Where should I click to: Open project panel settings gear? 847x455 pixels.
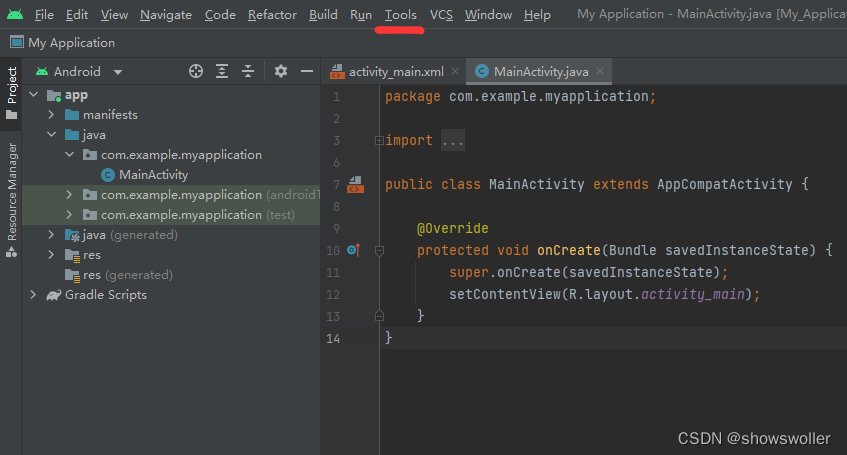pyautogui.click(x=281, y=71)
